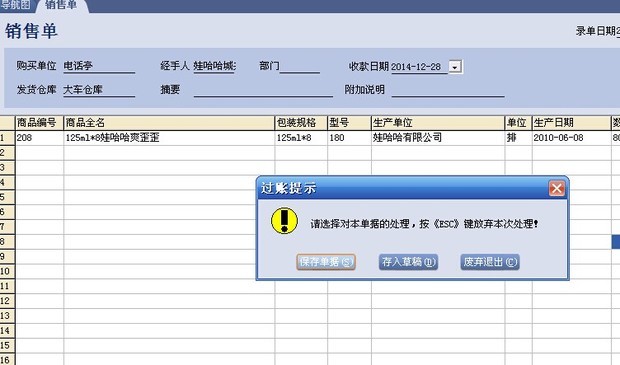This screenshot has width=620, height=365.
Task: Click the 生产单位 column header
Action: click(x=438, y=123)
